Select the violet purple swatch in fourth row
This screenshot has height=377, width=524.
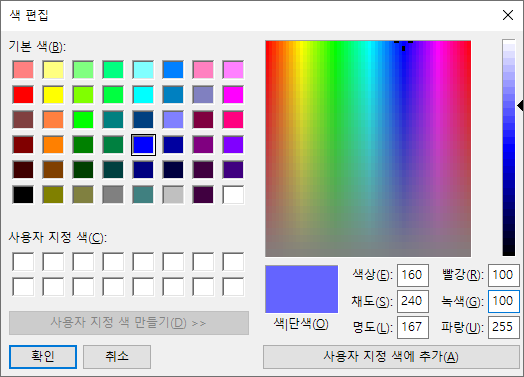click(233, 145)
